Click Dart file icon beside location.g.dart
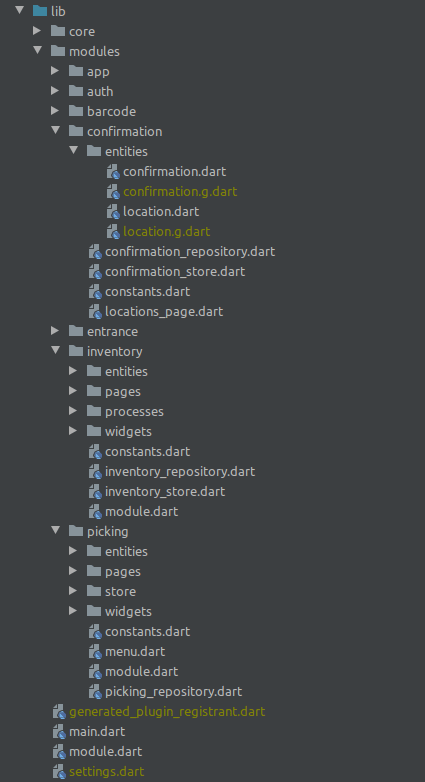 click(x=113, y=231)
